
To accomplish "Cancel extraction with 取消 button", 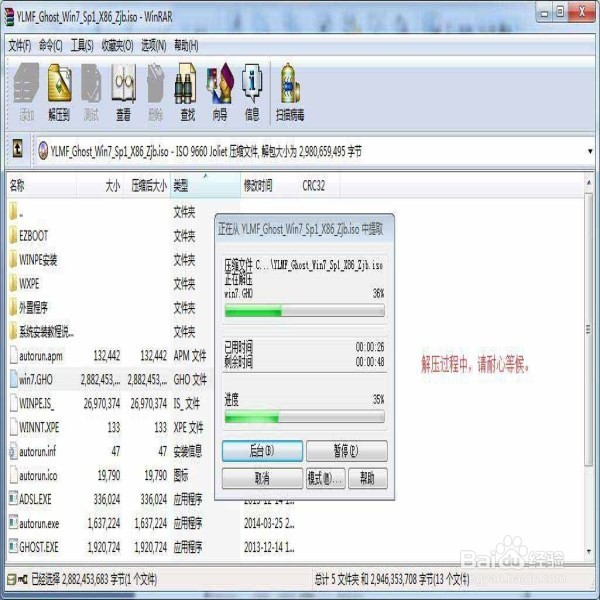I will [262, 478].
